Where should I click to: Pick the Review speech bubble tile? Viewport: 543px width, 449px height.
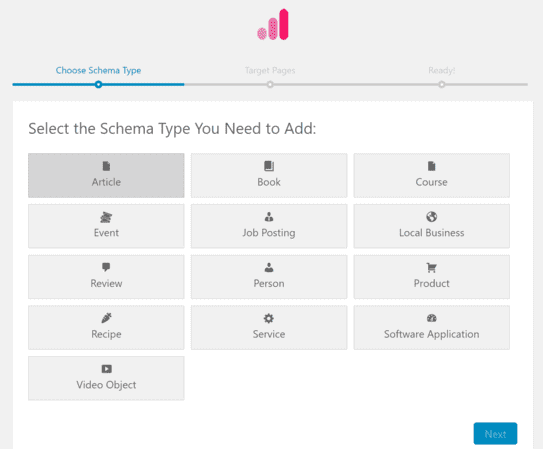106,277
